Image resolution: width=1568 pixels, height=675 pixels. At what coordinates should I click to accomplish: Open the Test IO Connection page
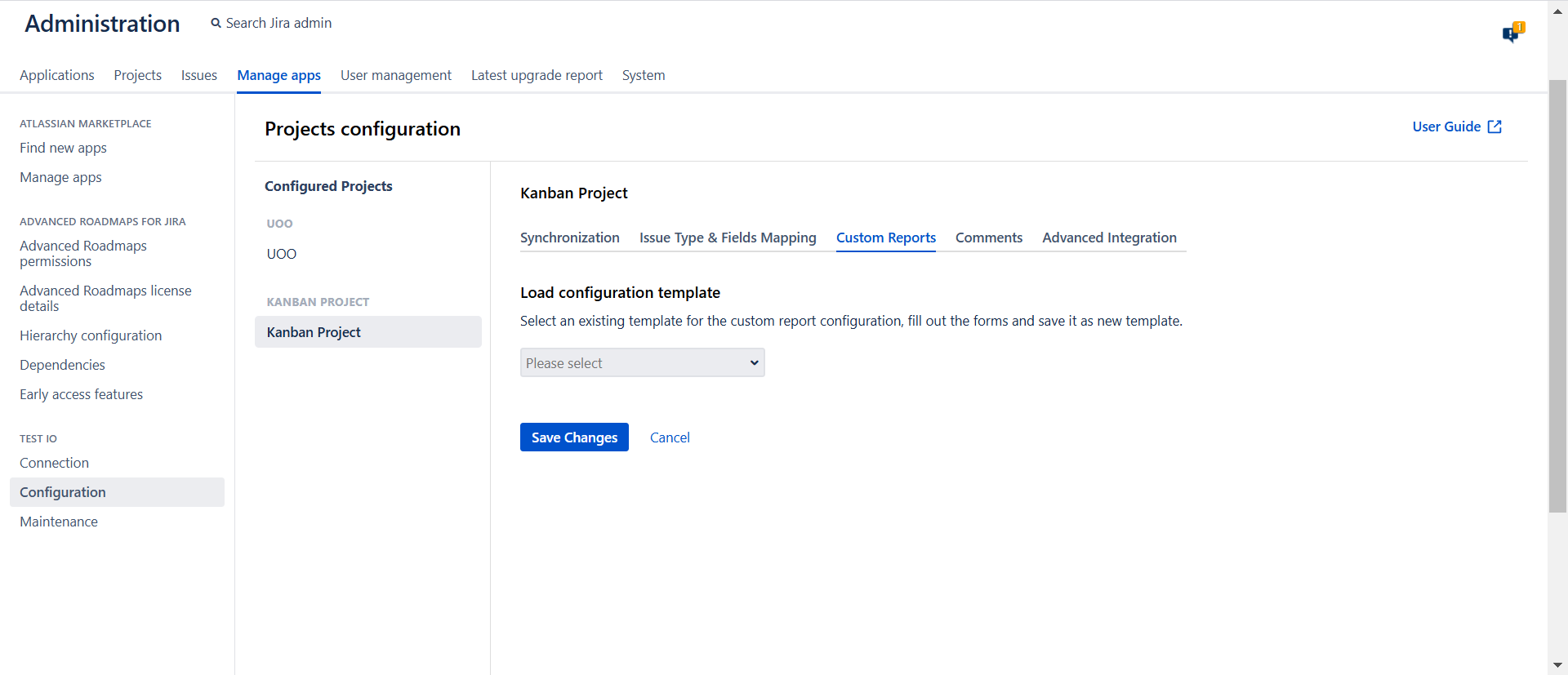tap(54, 463)
